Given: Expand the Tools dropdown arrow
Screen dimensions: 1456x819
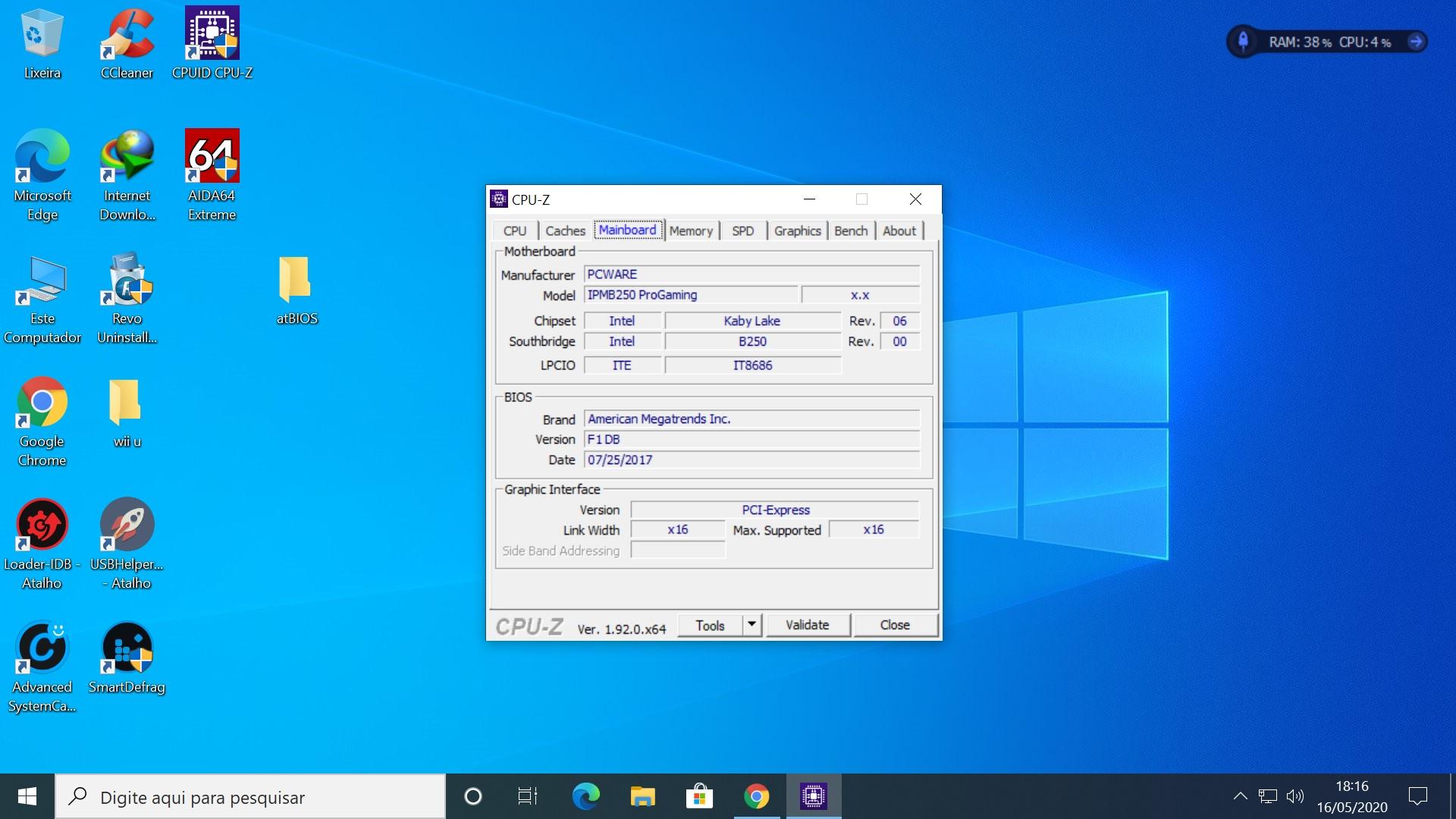Looking at the screenshot, I should [x=752, y=625].
